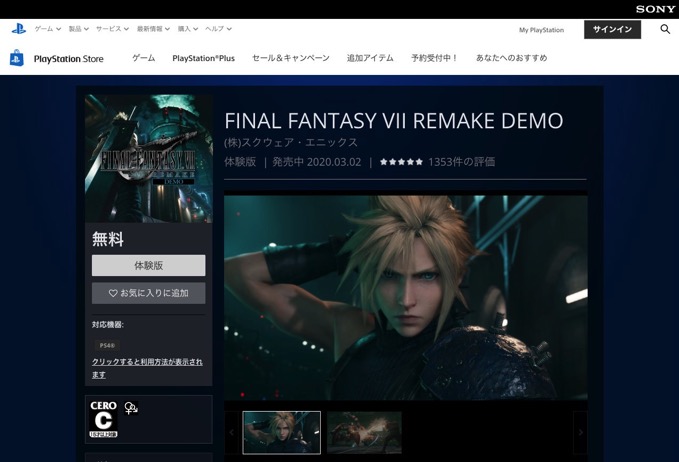The width and height of the screenshot is (679, 462).
Task: Click the next thumbnail arrow
Action: pyautogui.click(x=580, y=433)
